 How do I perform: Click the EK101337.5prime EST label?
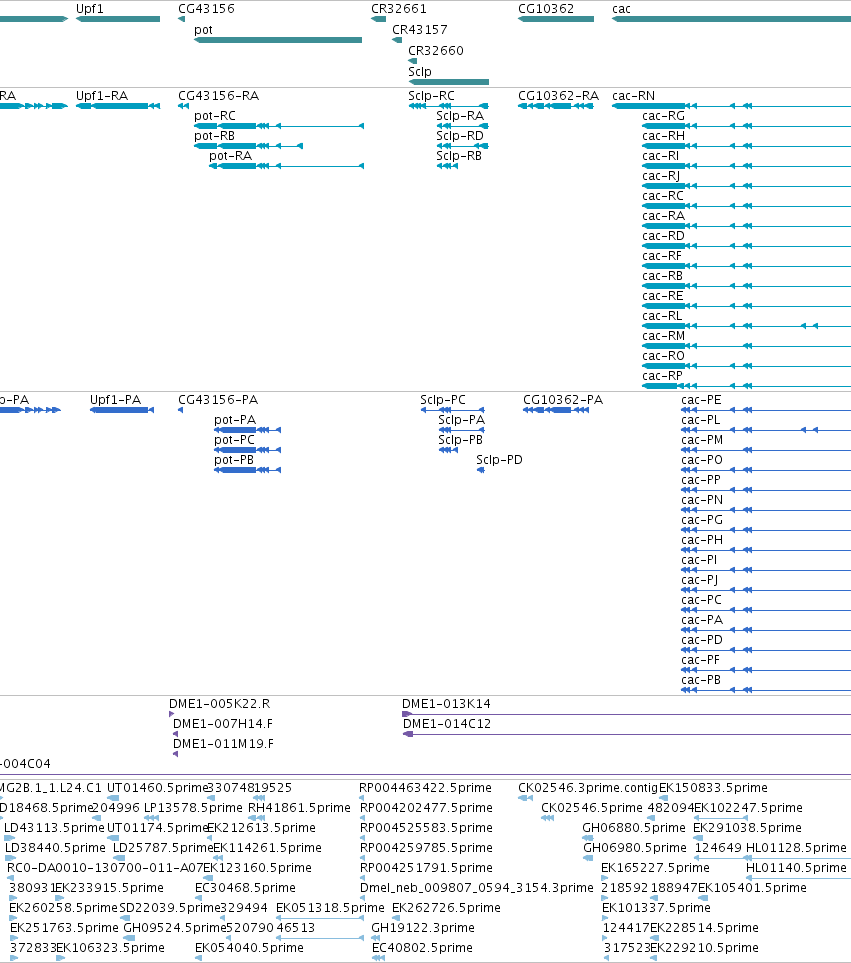pyautogui.click(x=656, y=908)
